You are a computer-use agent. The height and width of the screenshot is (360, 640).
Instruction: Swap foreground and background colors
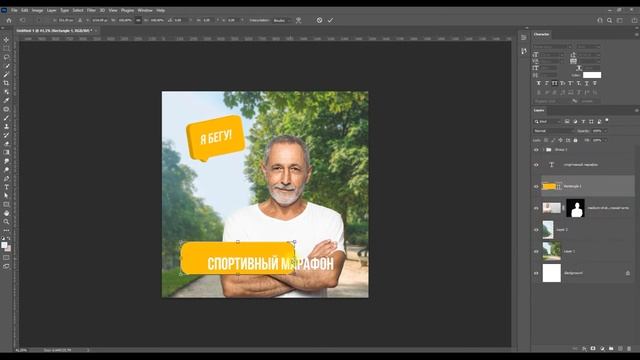[x=9, y=238]
